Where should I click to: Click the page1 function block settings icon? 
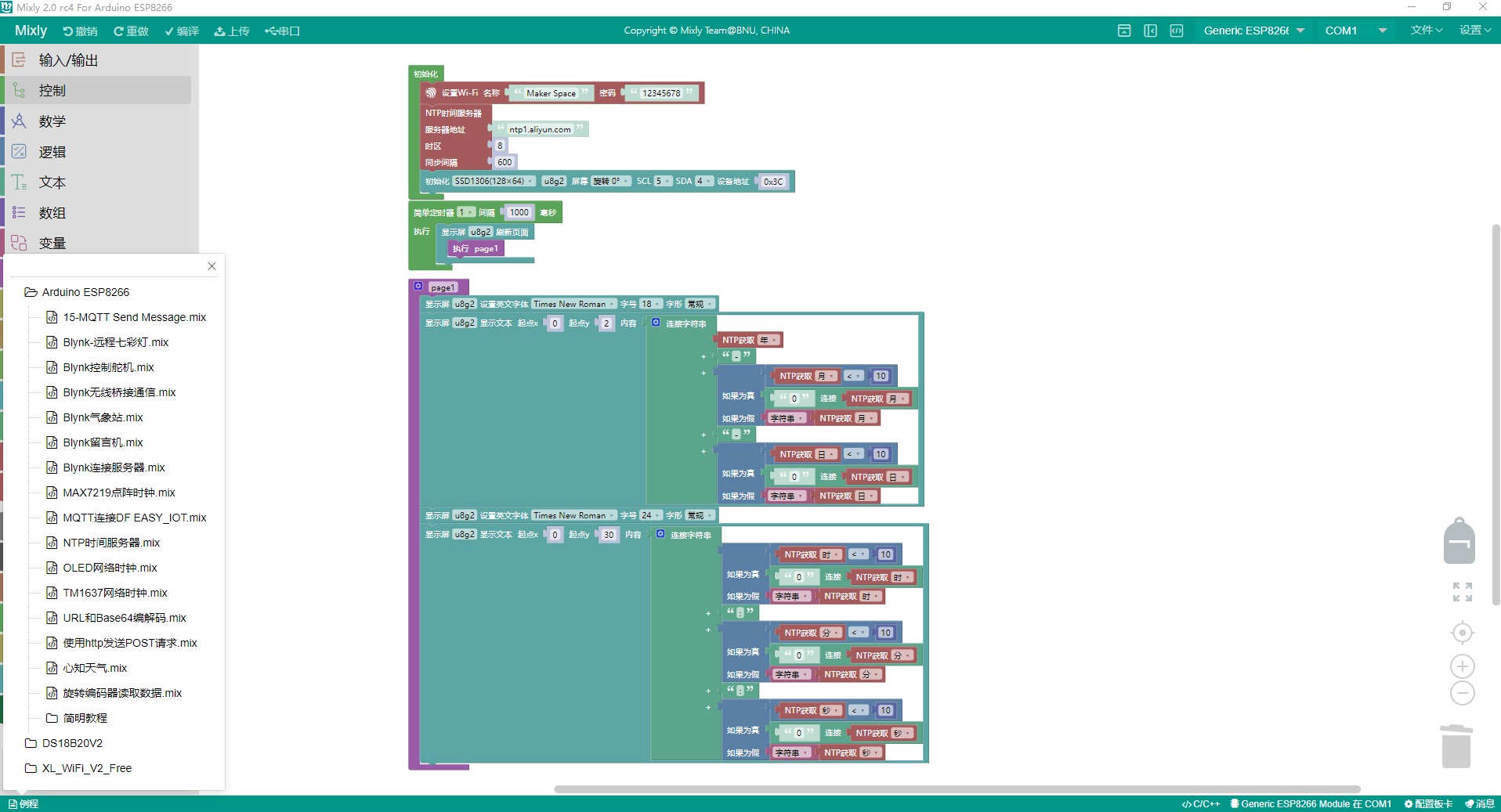[x=418, y=287]
